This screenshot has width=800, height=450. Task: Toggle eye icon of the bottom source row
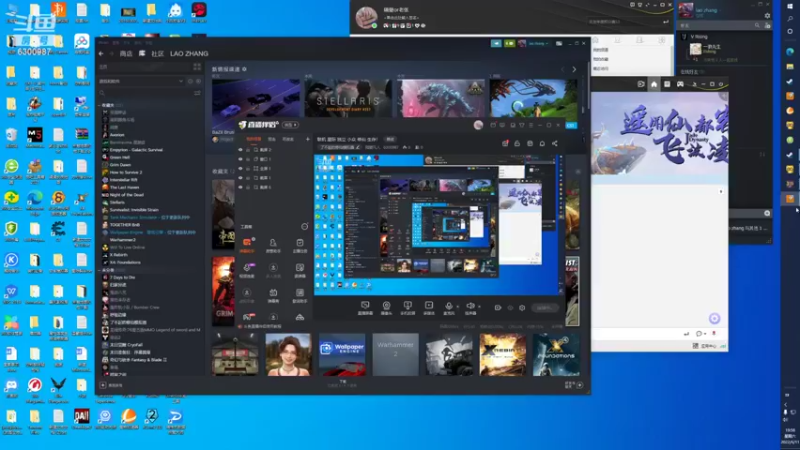tap(240, 187)
